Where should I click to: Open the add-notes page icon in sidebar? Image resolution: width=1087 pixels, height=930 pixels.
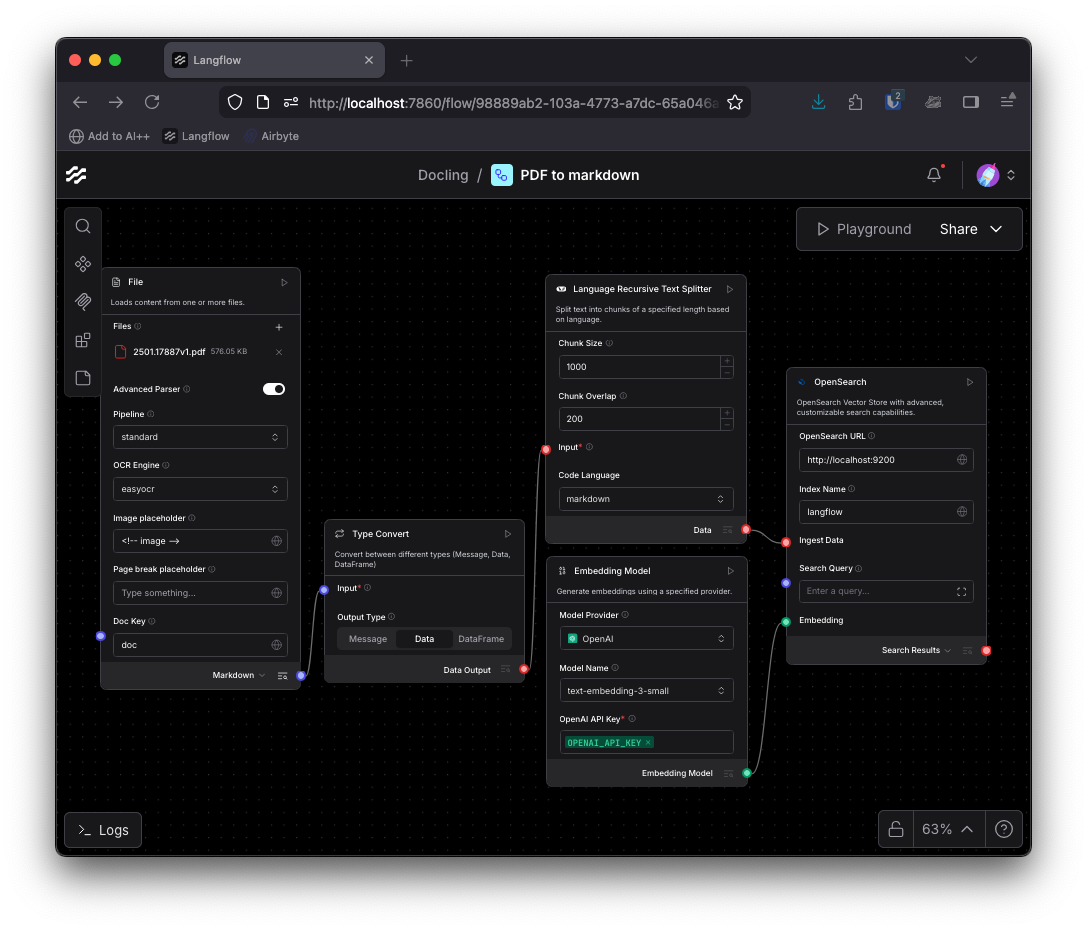(x=83, y=378)
